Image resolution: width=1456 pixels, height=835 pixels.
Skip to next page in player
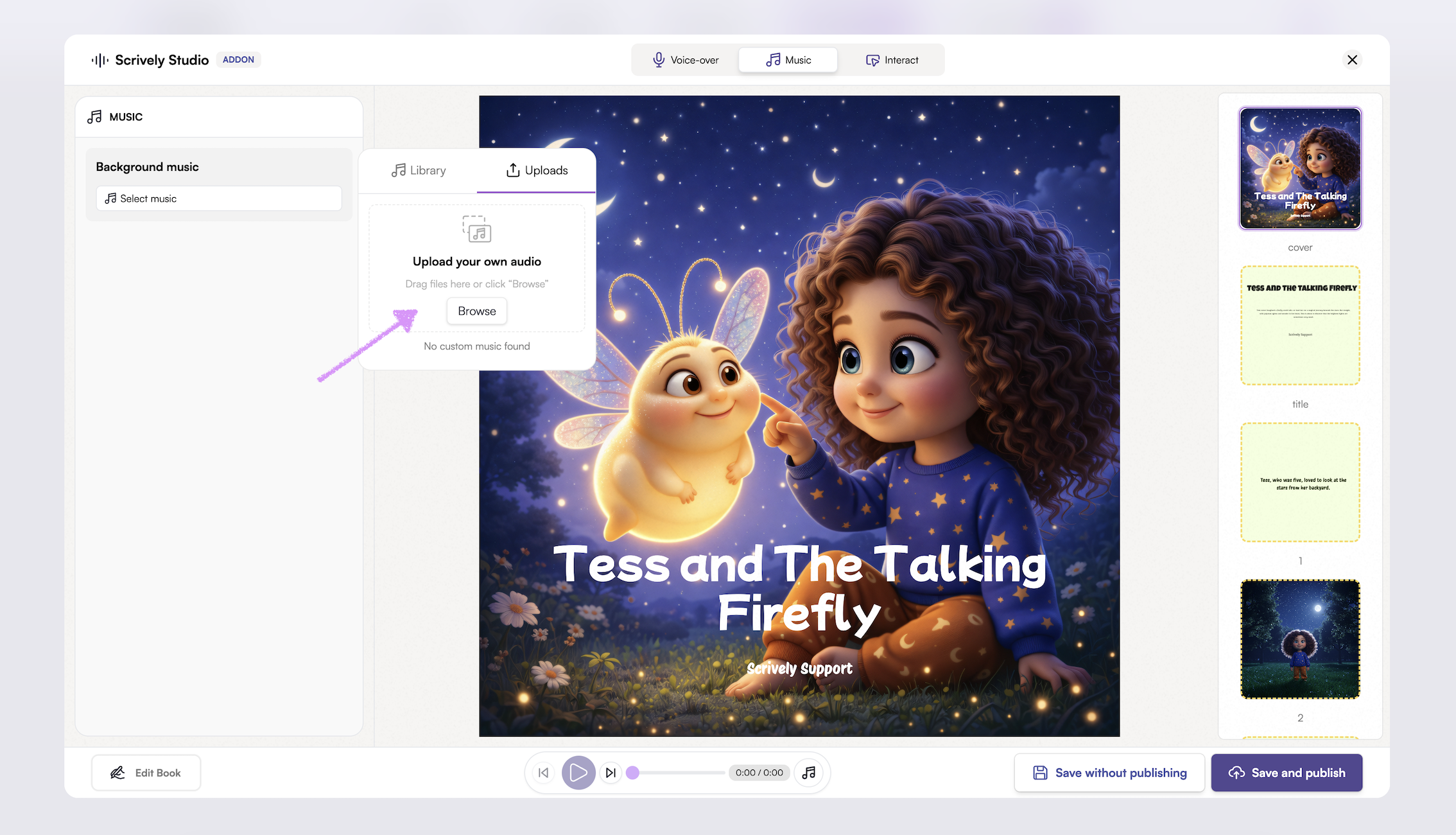(611, 773)
